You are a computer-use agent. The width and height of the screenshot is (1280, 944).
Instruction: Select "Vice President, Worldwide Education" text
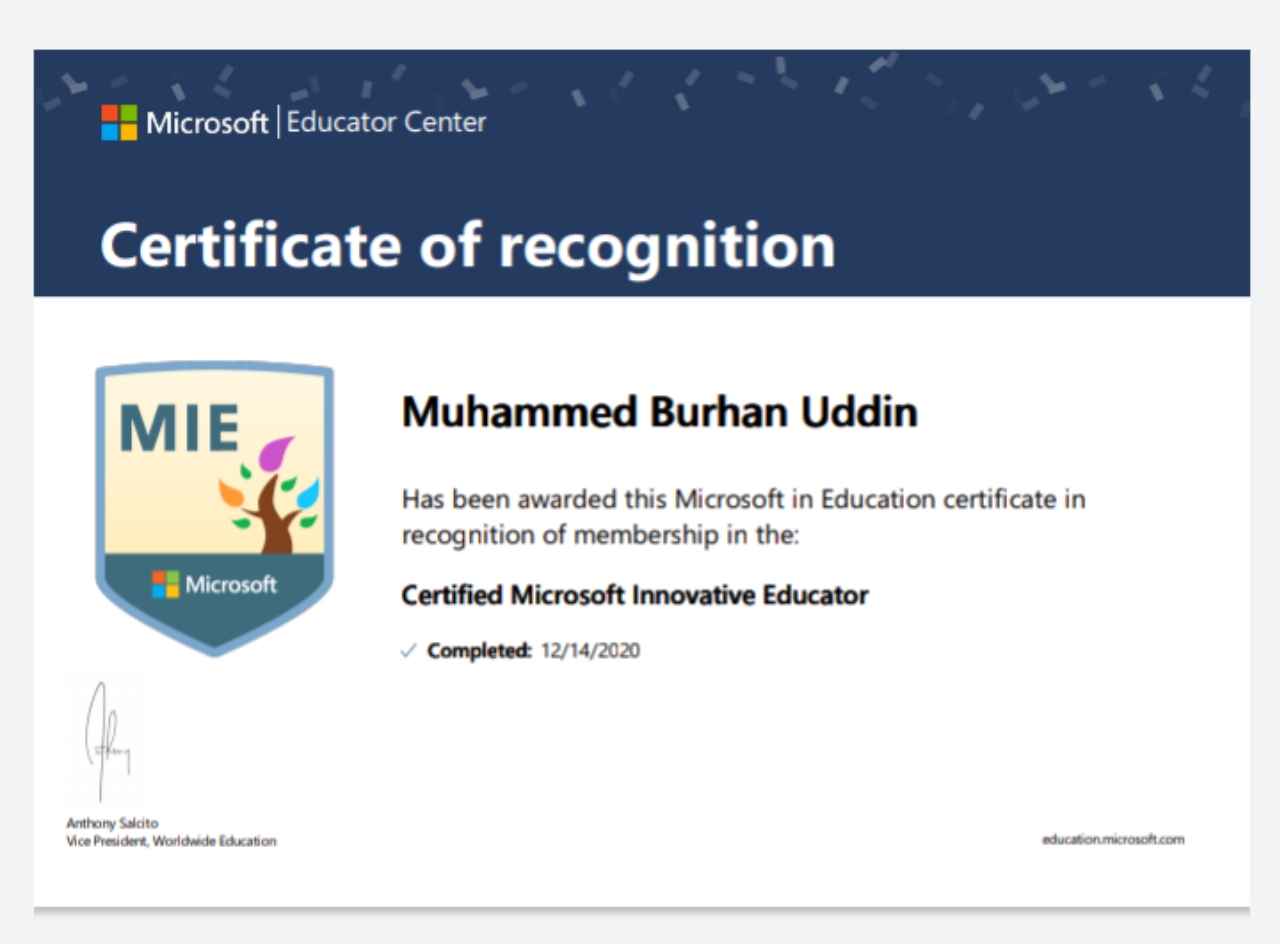(x=171, y=841)
